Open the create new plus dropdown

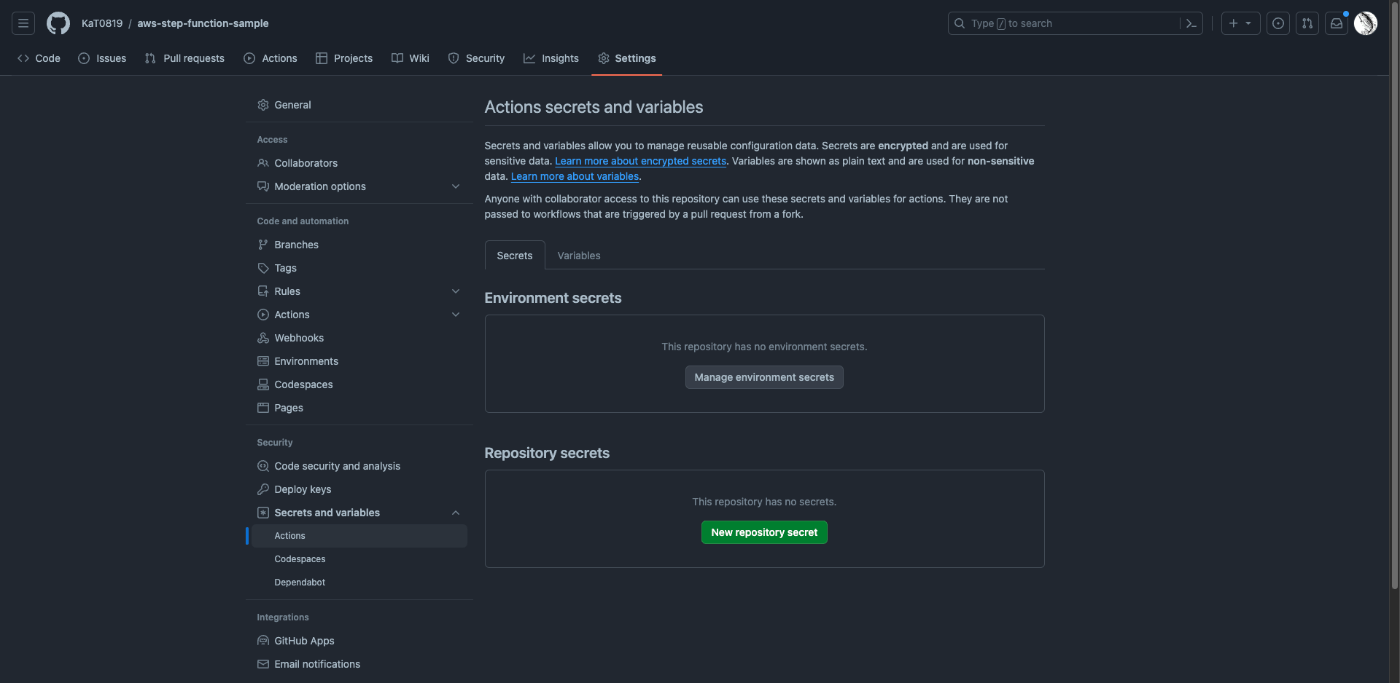pyautogui.click(x=1240, y=23)
